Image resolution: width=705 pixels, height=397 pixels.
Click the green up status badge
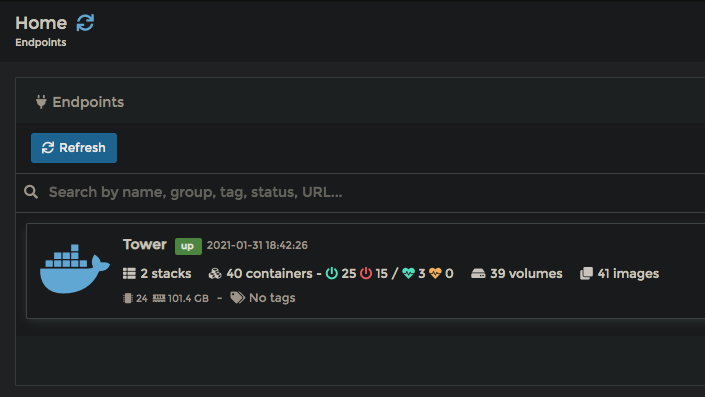click(x=188, y=246)
